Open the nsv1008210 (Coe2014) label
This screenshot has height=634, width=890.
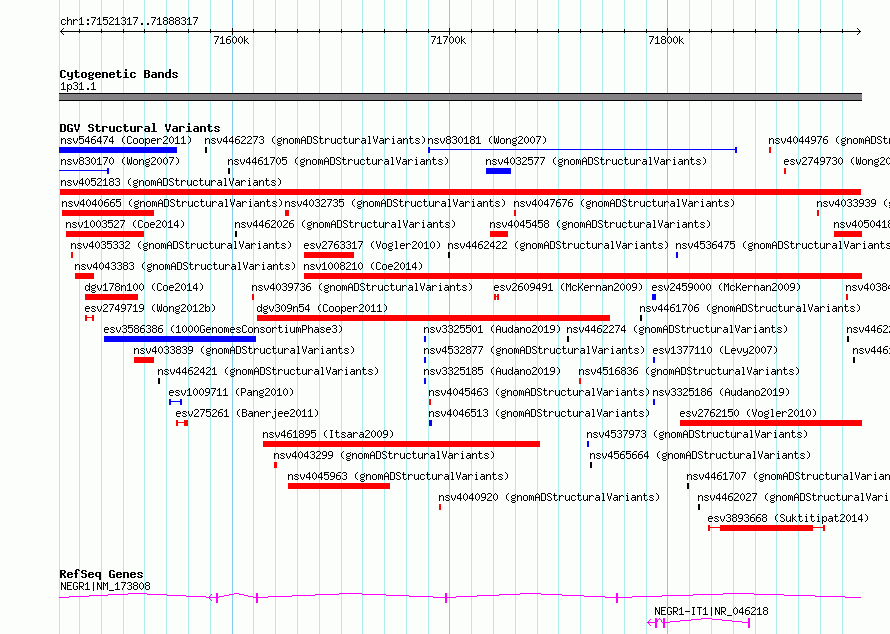click(x=363, y=266)
